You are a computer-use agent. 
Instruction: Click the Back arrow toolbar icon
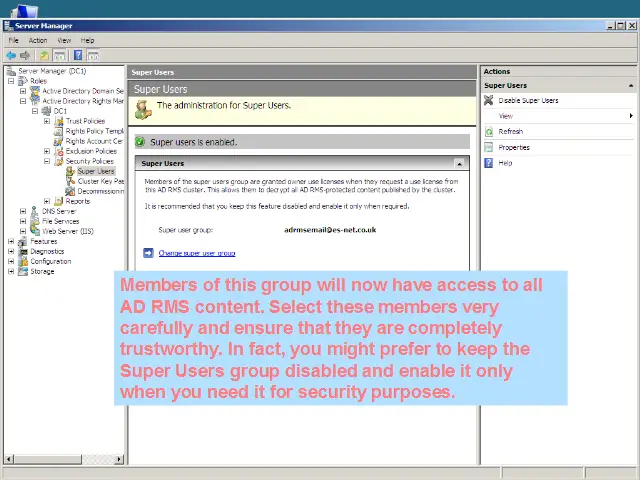[11, 55]
